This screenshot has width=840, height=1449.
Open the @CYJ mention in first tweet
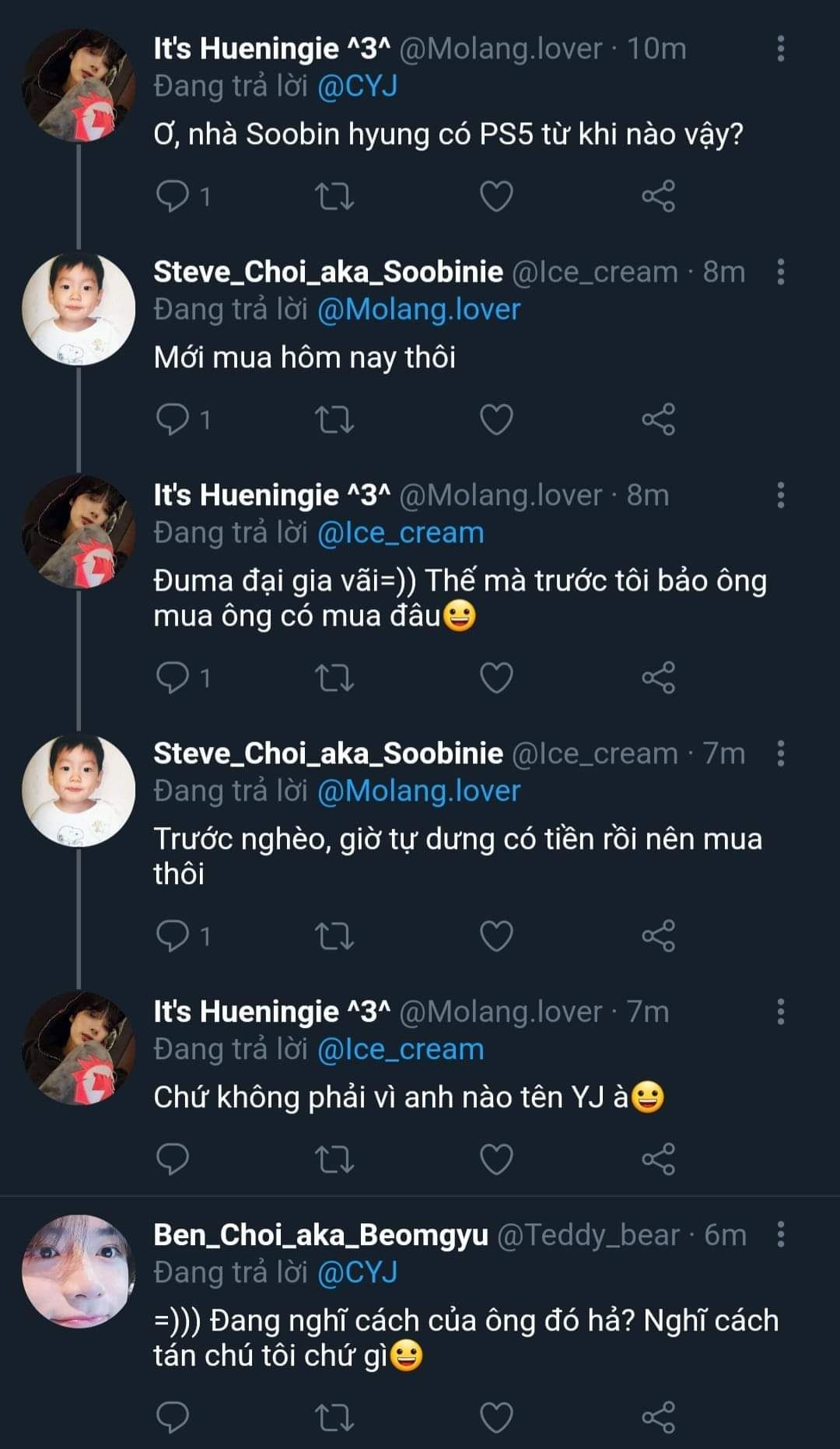357,86
